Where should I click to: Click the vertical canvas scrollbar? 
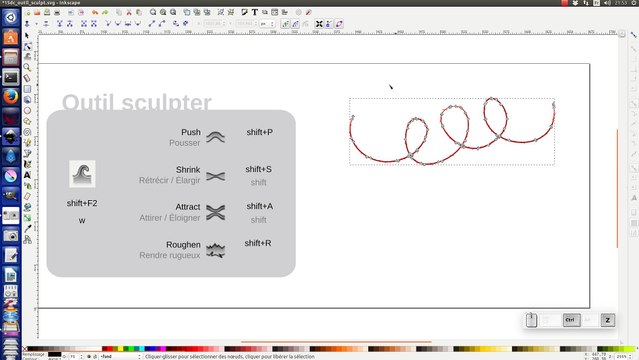[618, 188]
